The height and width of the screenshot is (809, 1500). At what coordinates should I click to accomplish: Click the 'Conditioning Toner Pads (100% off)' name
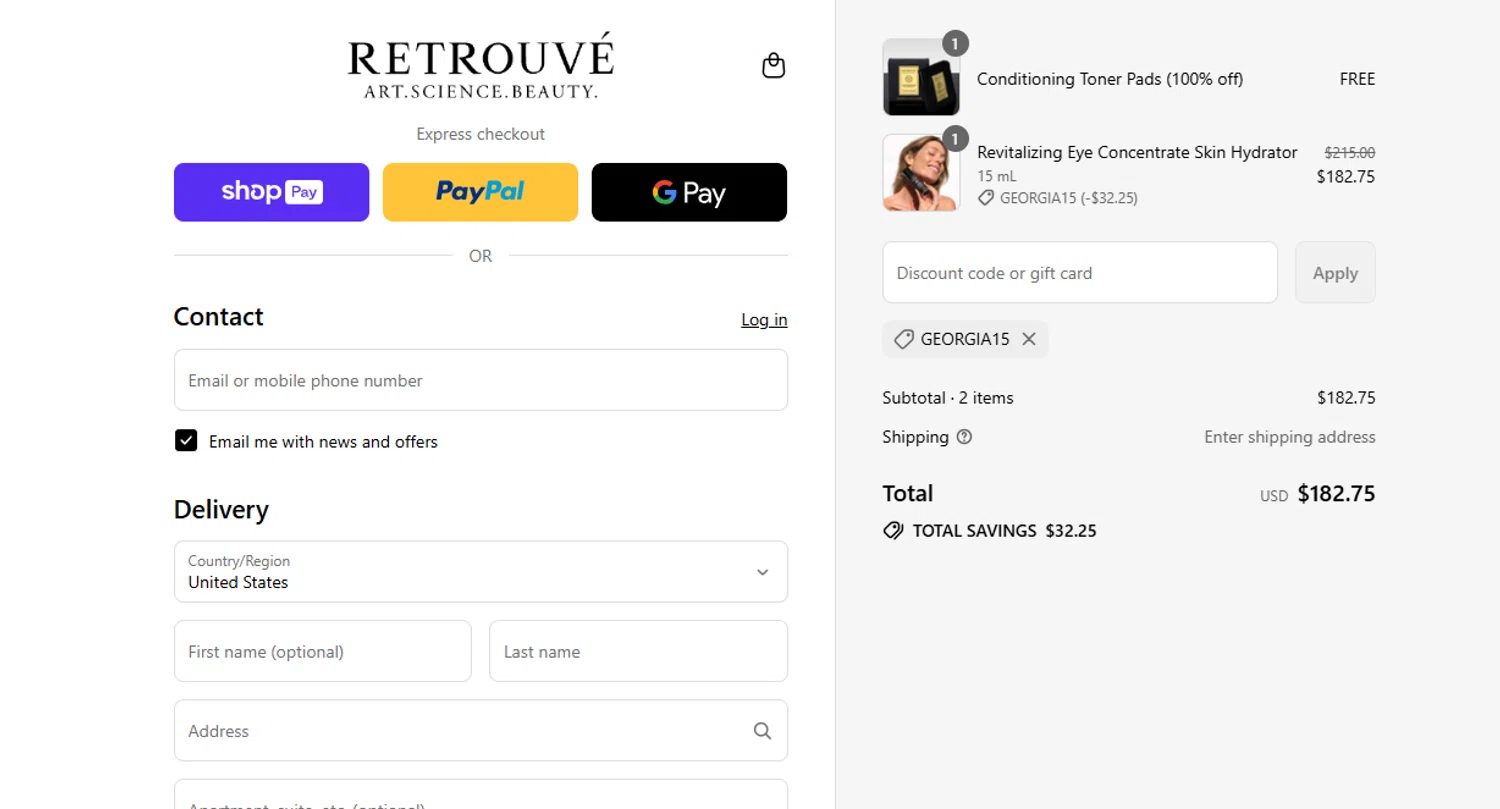click(x=1110, y=79)
